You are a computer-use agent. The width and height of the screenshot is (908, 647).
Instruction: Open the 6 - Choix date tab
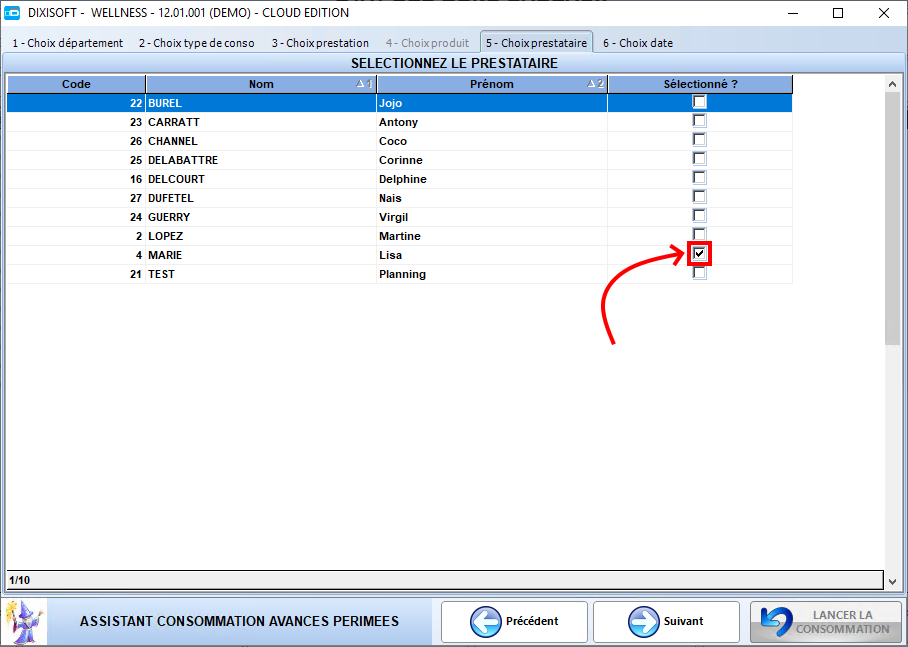(638, 43)
